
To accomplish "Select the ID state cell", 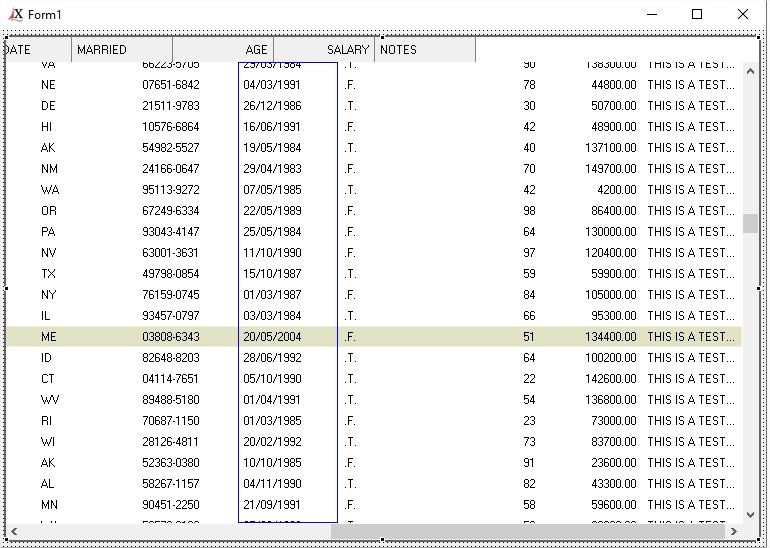I will click(x=46, y=358).
